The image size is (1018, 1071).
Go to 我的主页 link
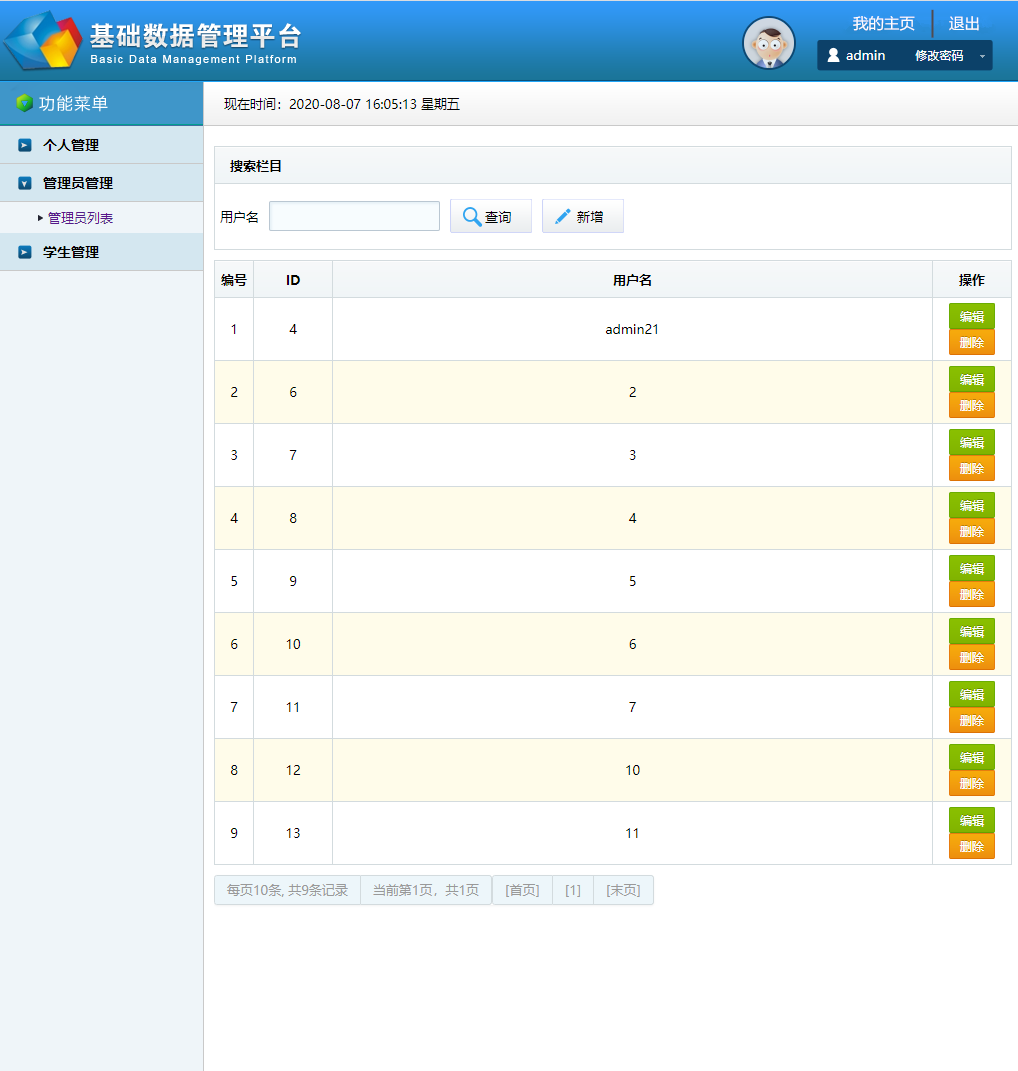click(883, 24)
